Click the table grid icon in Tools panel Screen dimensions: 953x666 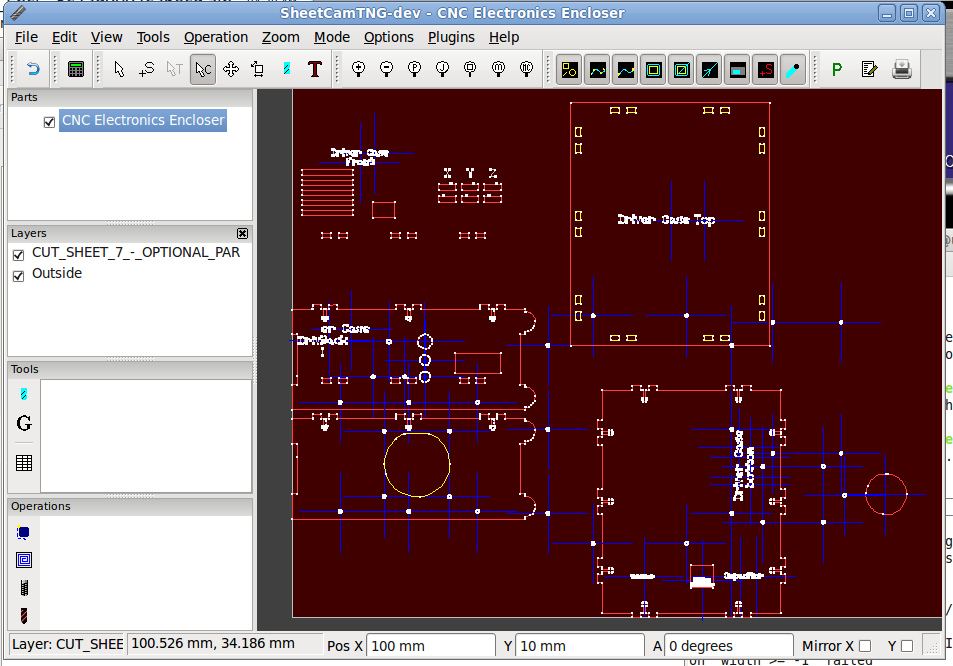24,463
